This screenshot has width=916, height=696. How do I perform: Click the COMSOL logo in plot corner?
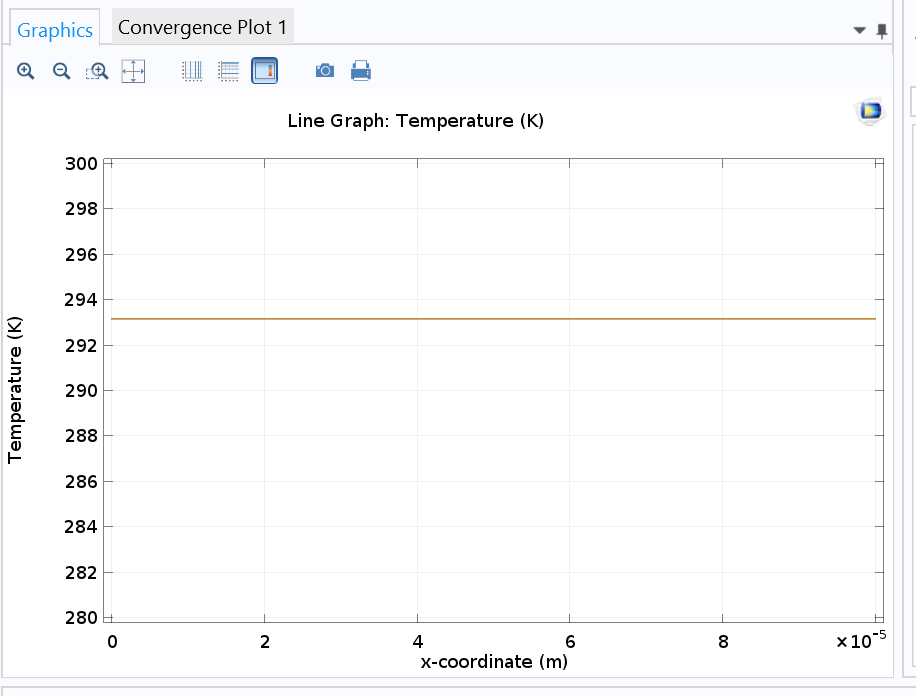point(870,111)
